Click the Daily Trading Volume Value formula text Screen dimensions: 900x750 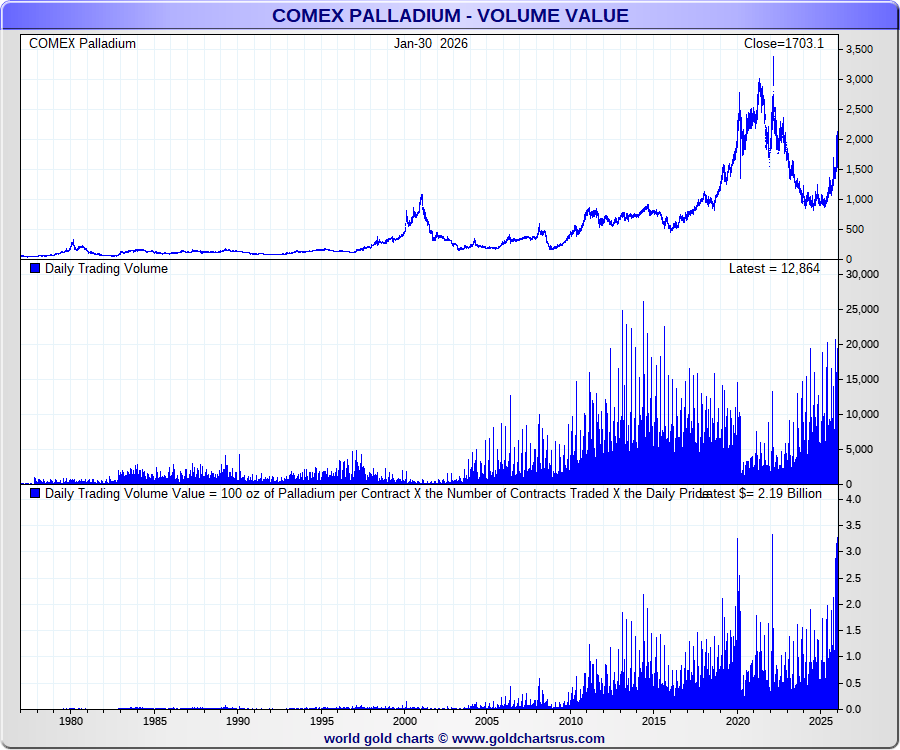point(376,493)
